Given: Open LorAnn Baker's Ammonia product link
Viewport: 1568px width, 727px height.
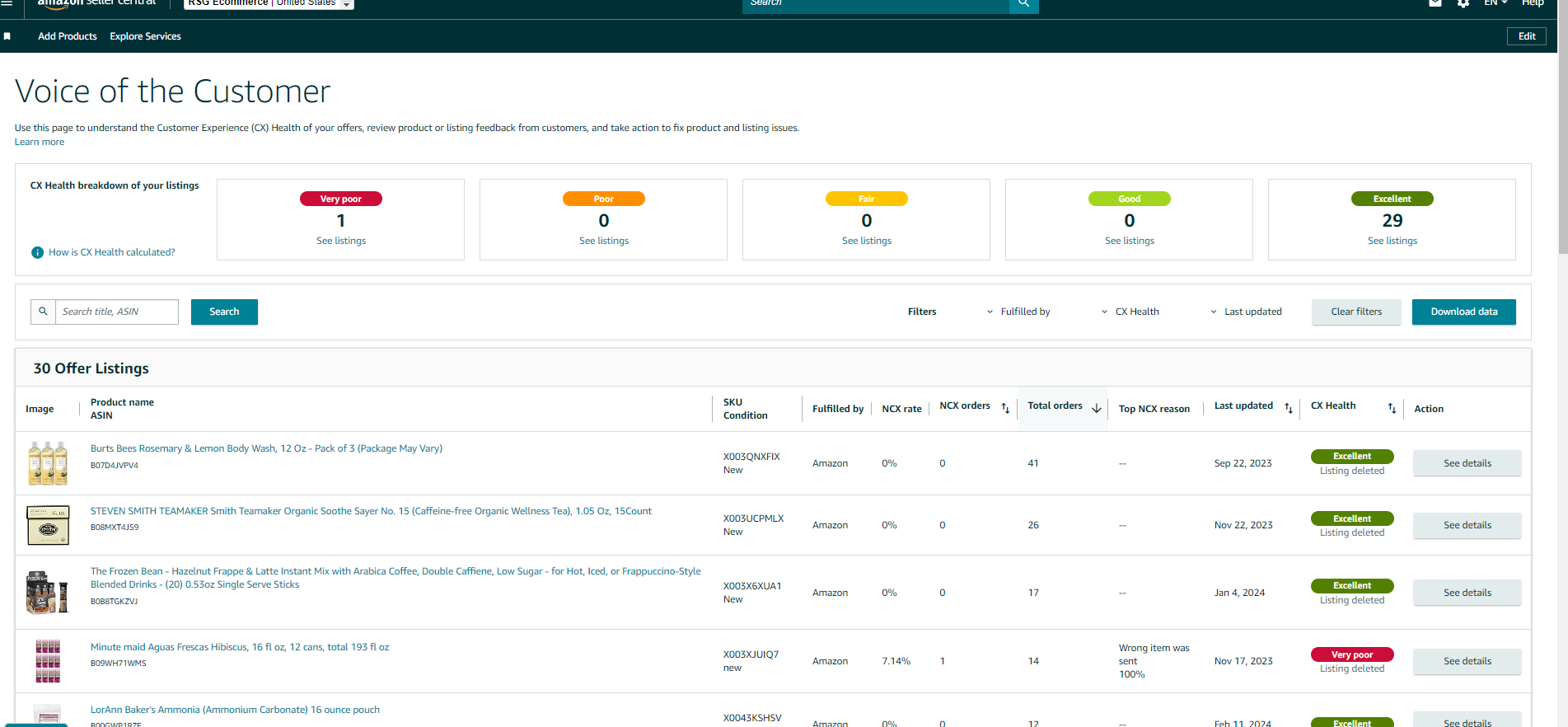Looking at the screenshot, I should 235,710.
